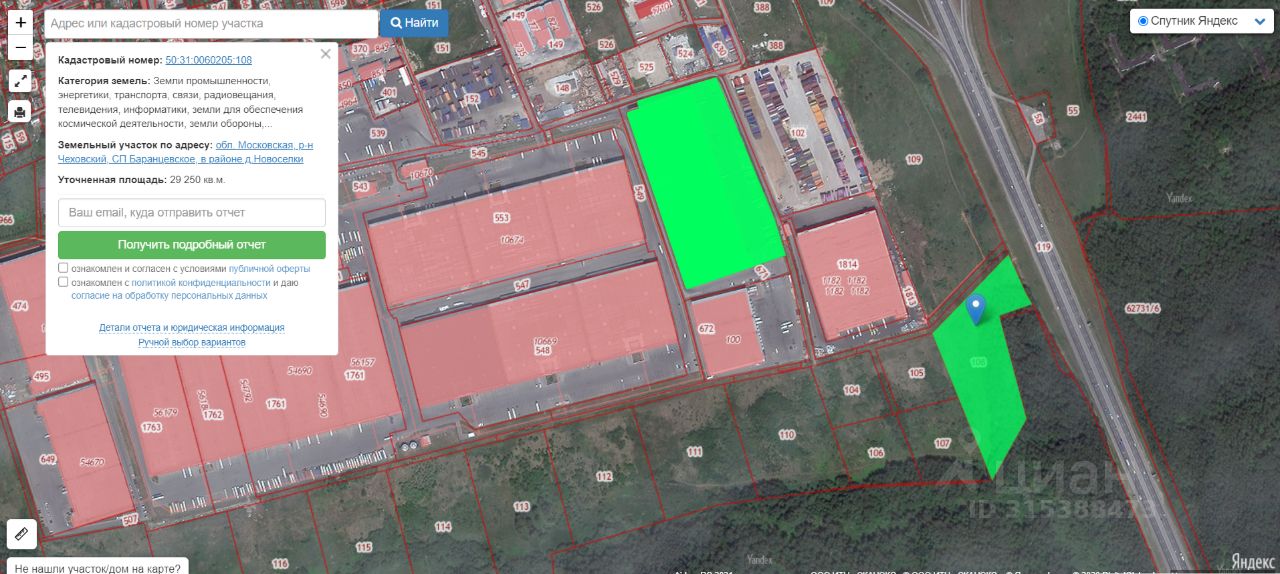Click parcel 1763 label
Viewport: 1280px width, 574px height.
[151, 427]
